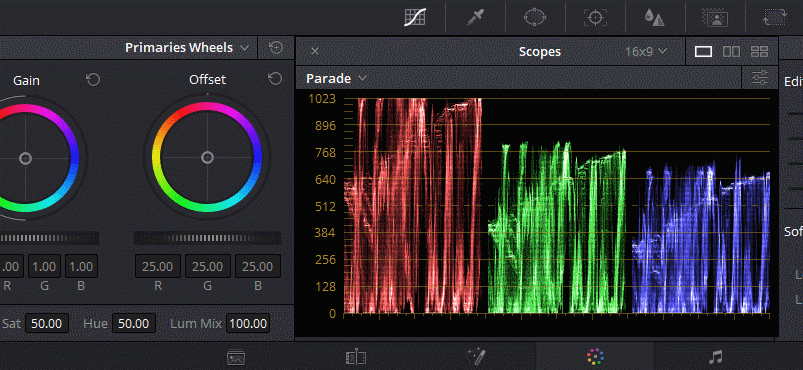Image resolution: width=803 pixels, height=370 pixels.
Task: Open the Curves palette
Action: click(x=415, y=18)
